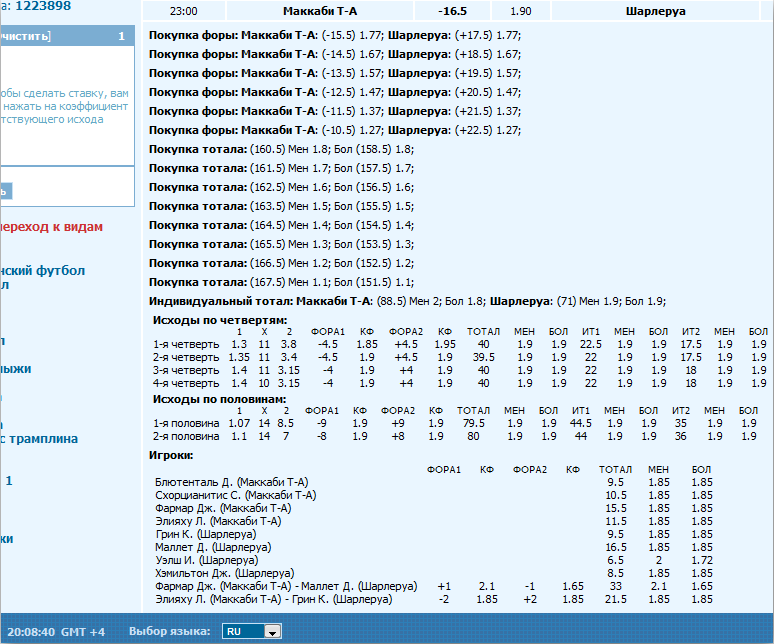The width and height of the screenshot is (774, 644).
Task: Click 1-я половина home win odds 1.07
Action: 239,423
